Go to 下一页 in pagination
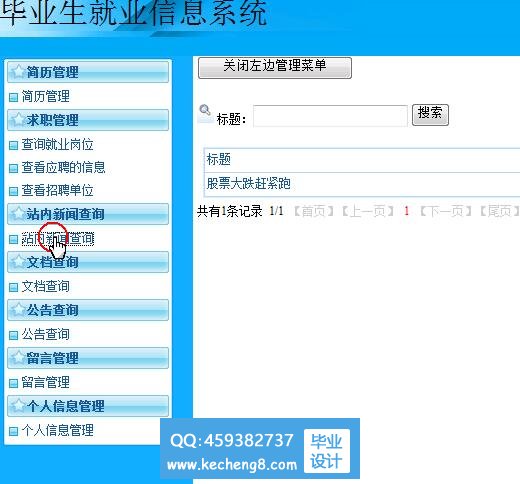 [445, 211]
